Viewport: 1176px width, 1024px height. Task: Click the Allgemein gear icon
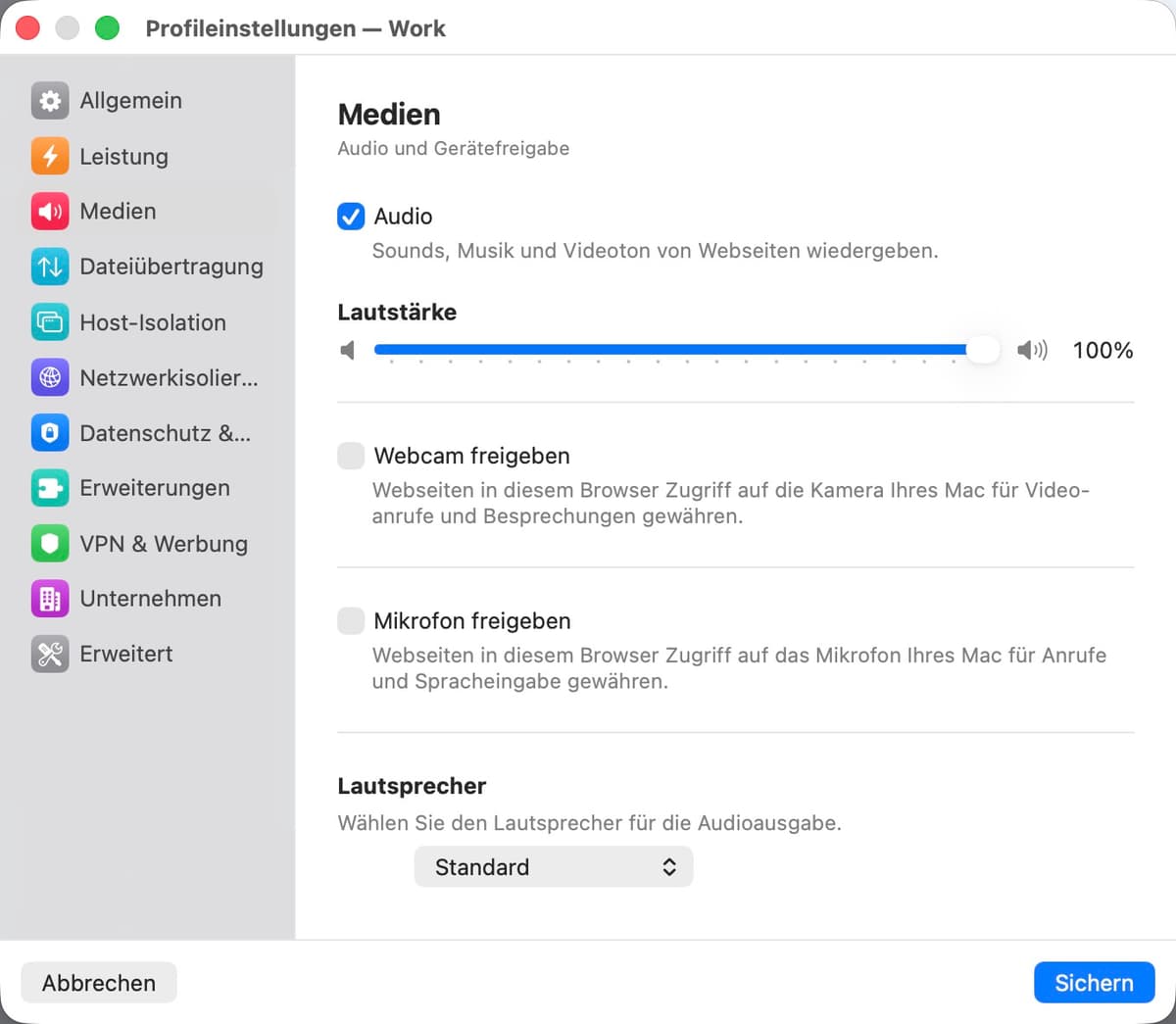pos(50,100)
